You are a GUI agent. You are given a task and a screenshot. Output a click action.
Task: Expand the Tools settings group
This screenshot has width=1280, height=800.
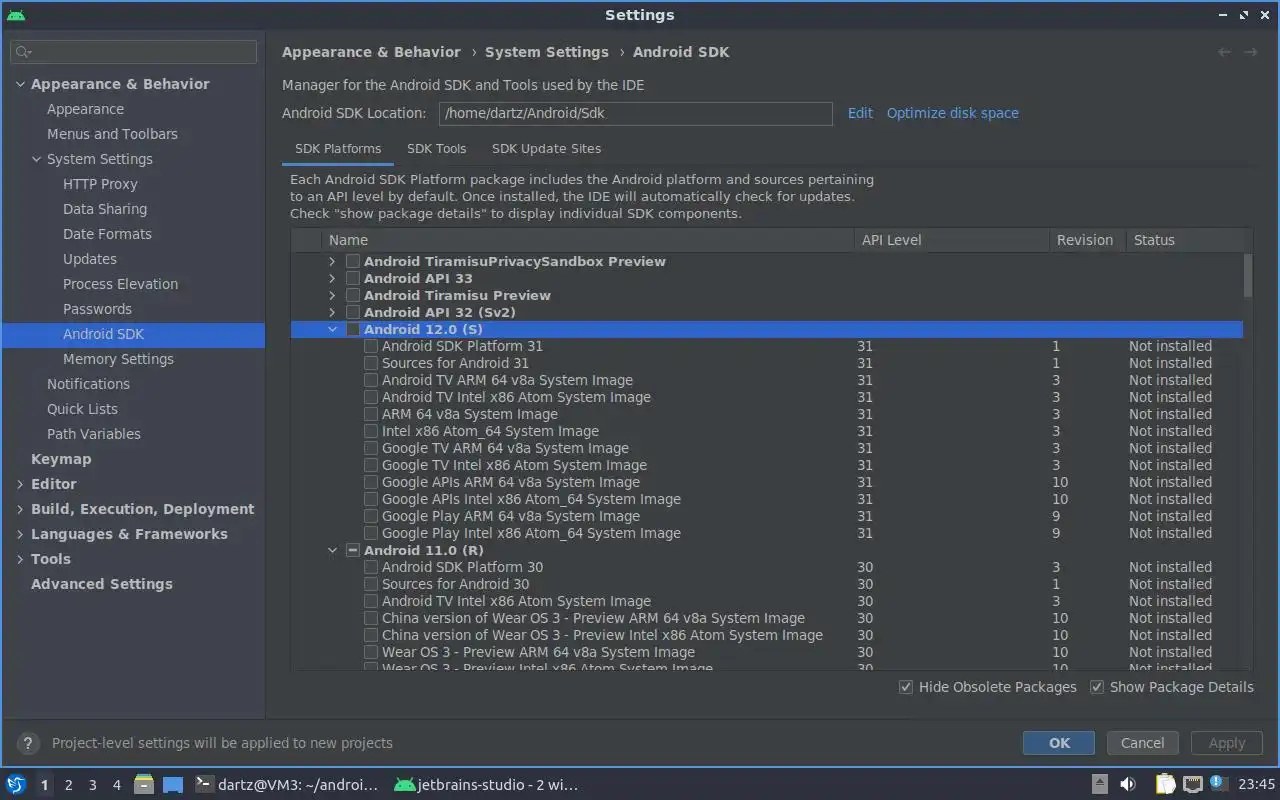(20, 559)
